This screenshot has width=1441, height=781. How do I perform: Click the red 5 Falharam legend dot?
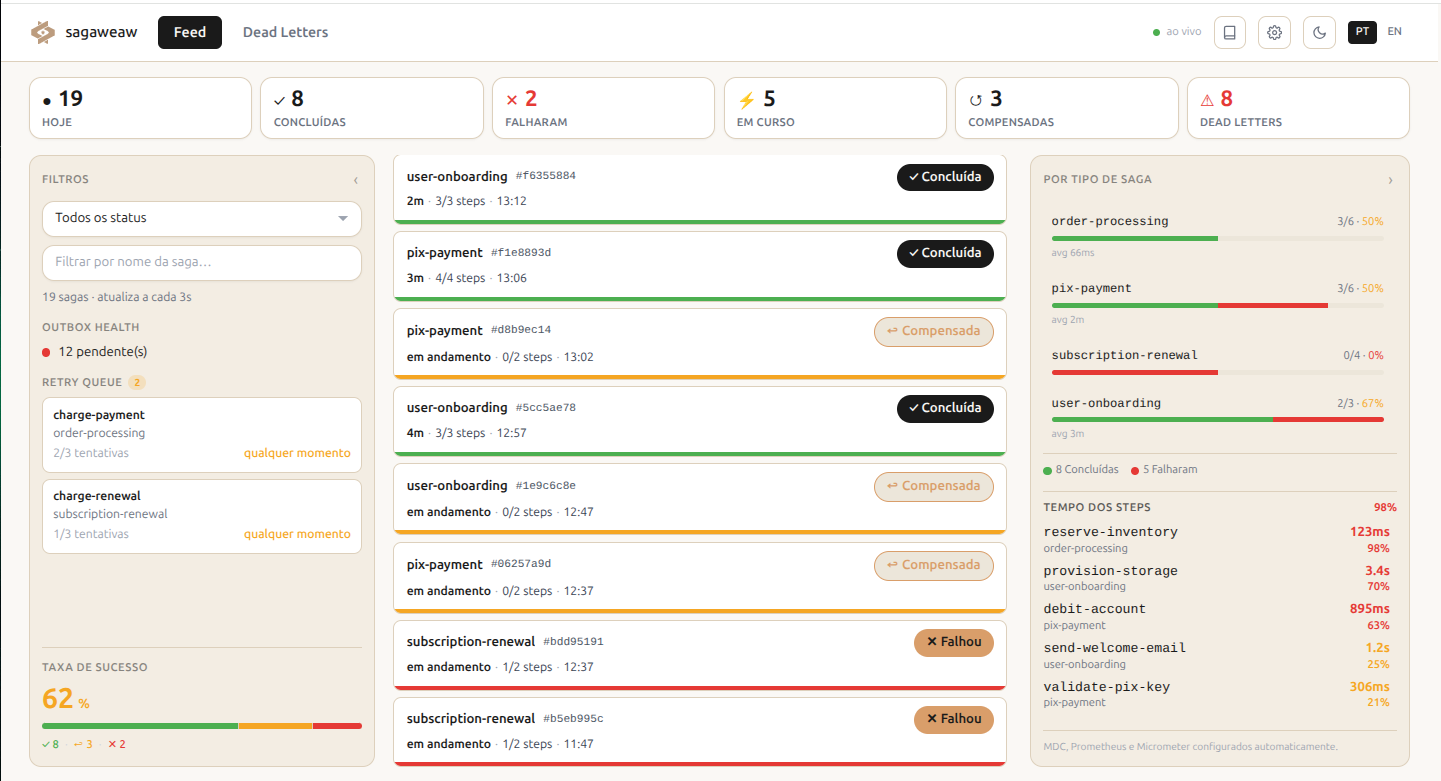tap(1135, 470)
